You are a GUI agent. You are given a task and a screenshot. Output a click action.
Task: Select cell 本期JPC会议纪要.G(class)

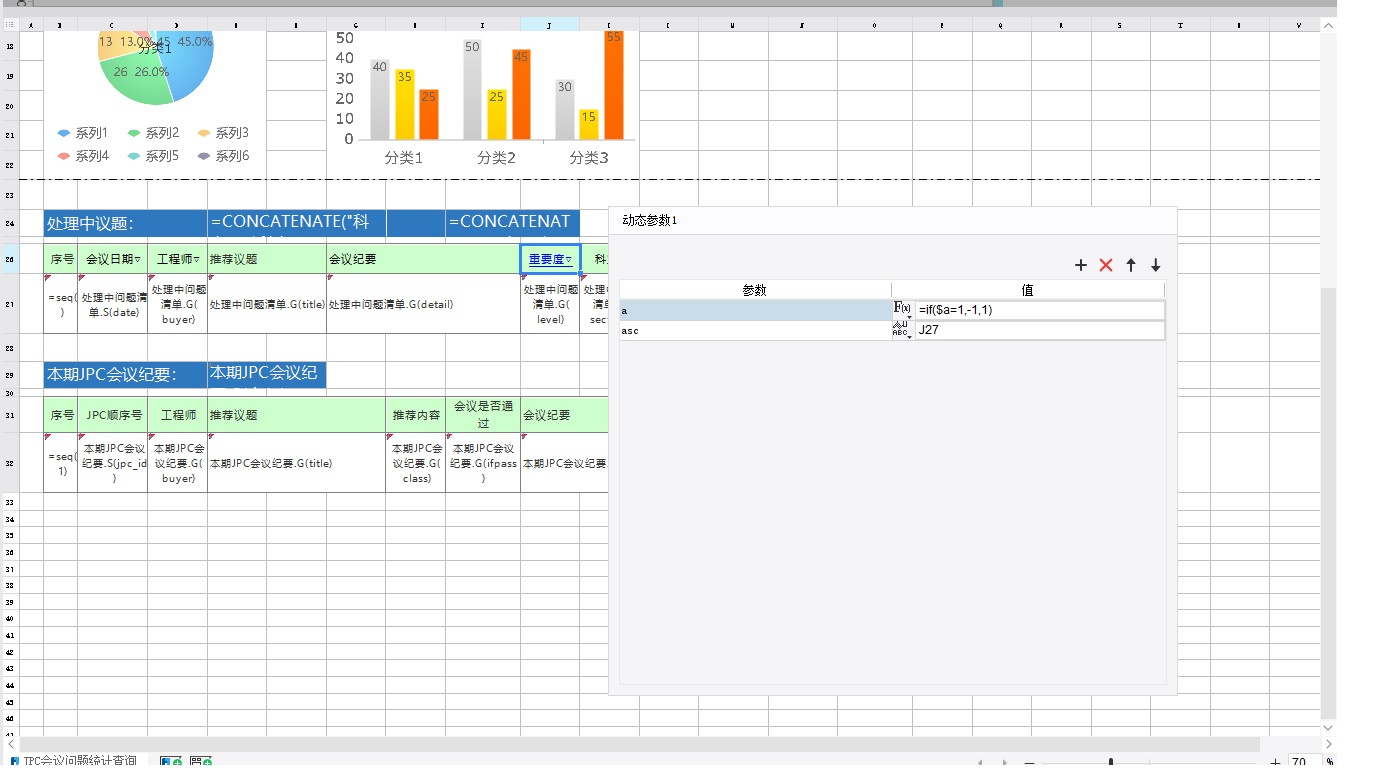point(416,463)
